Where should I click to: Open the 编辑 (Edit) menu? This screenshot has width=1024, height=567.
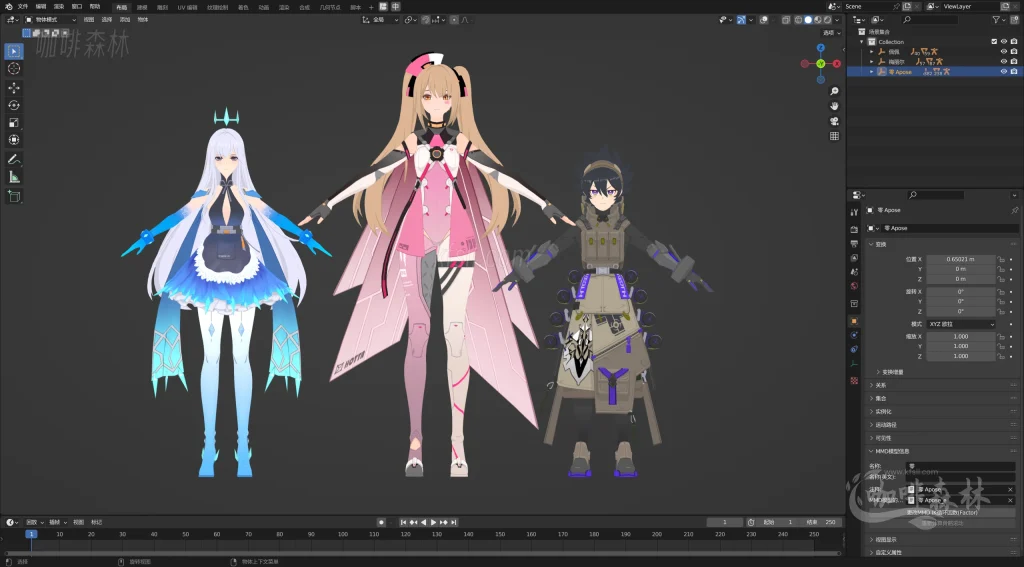coord(40,7)
